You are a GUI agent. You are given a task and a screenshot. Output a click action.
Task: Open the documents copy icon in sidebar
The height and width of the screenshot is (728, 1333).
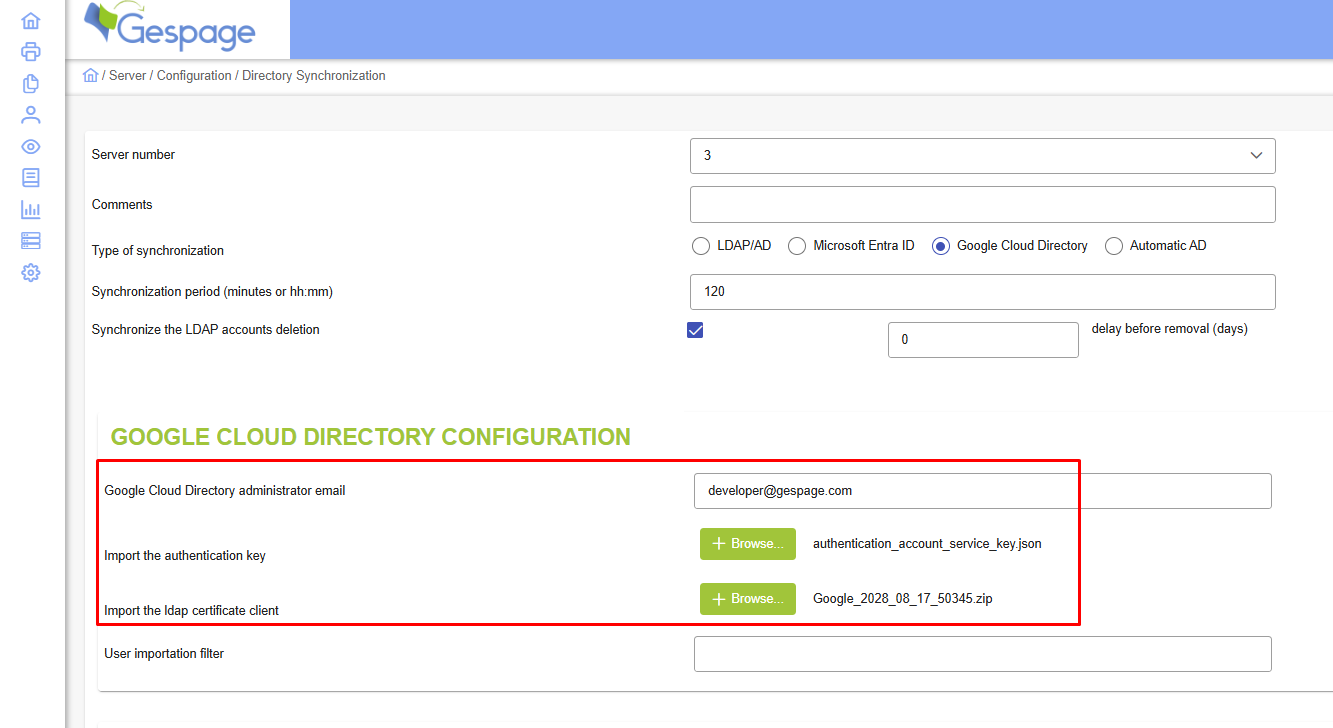[x=31, y=84]
